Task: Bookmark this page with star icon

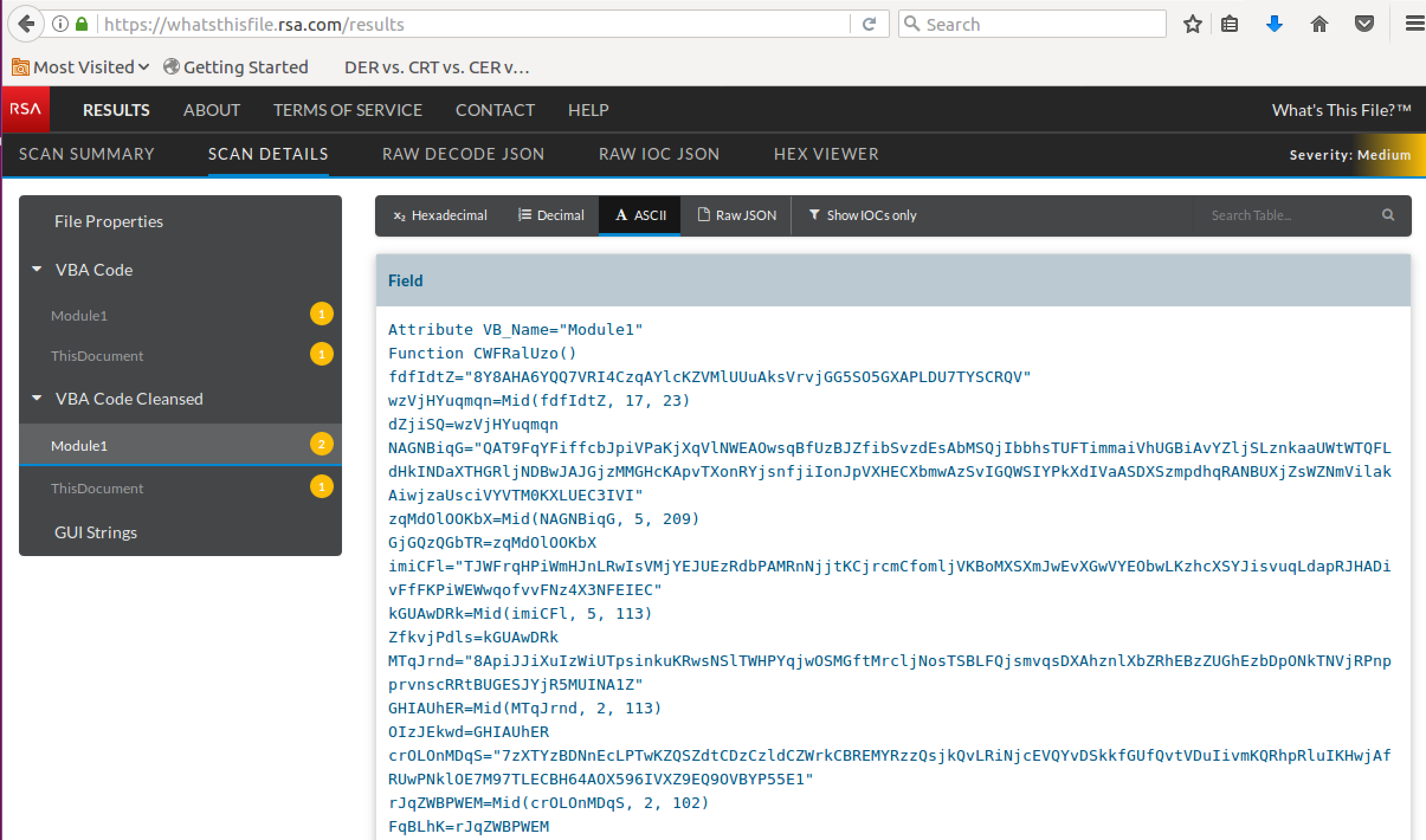Action: click(1192, 24)
